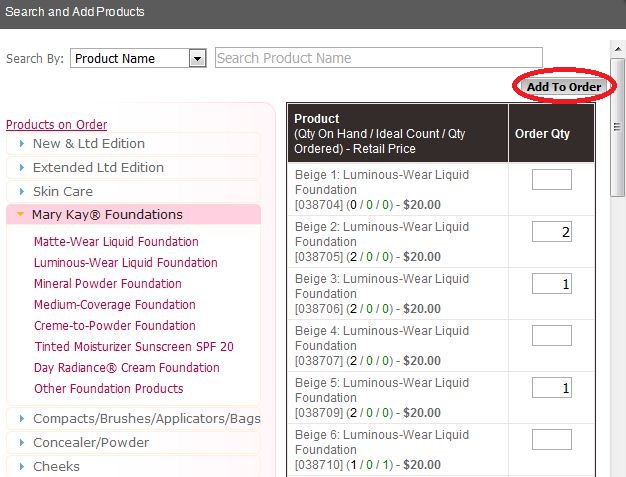Click the Search Product Name field
Viewport: 626px width, 477px height.
[378, 58]
